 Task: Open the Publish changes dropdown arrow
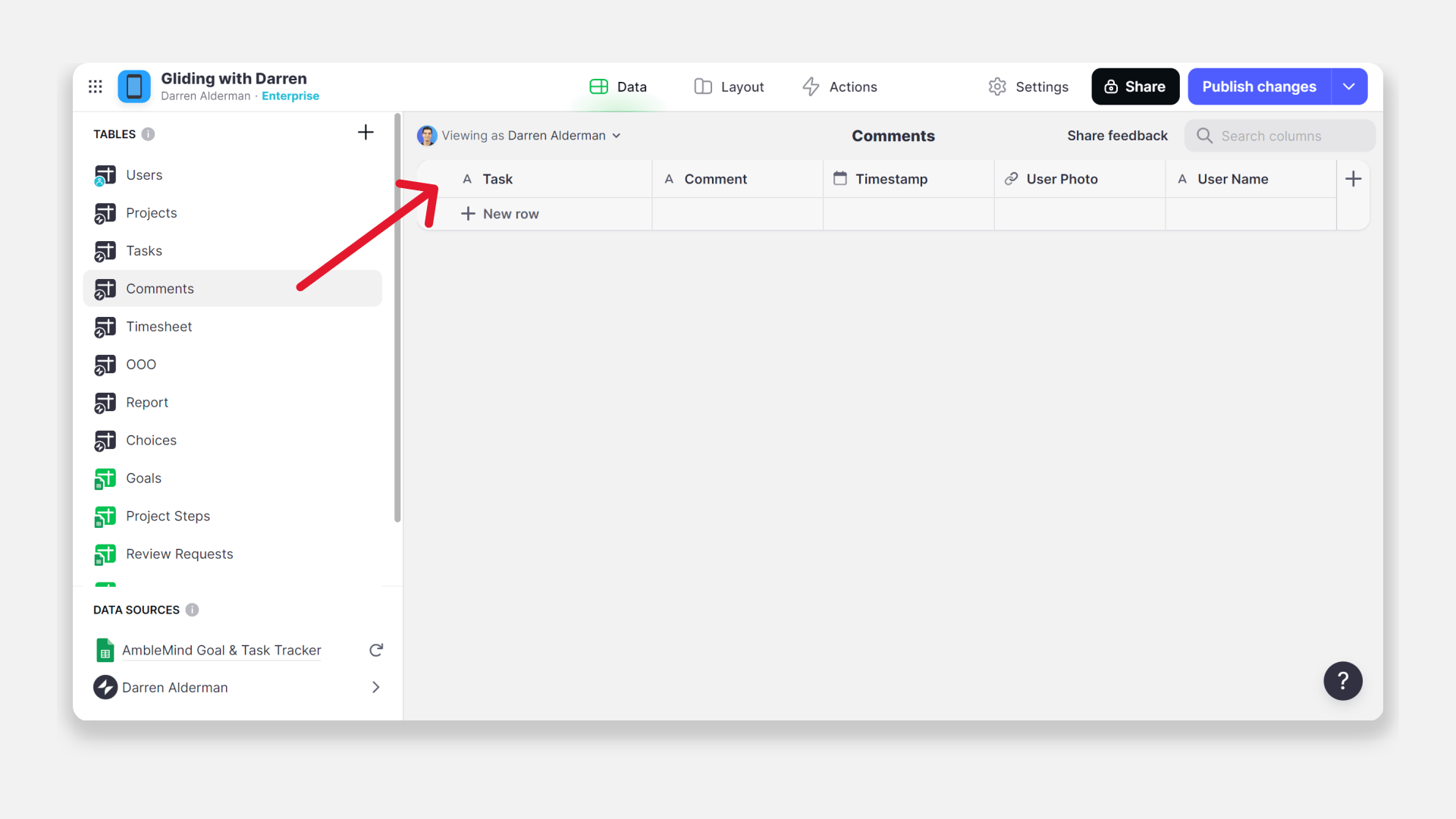pyautogui.click(x=1349, y=86)
